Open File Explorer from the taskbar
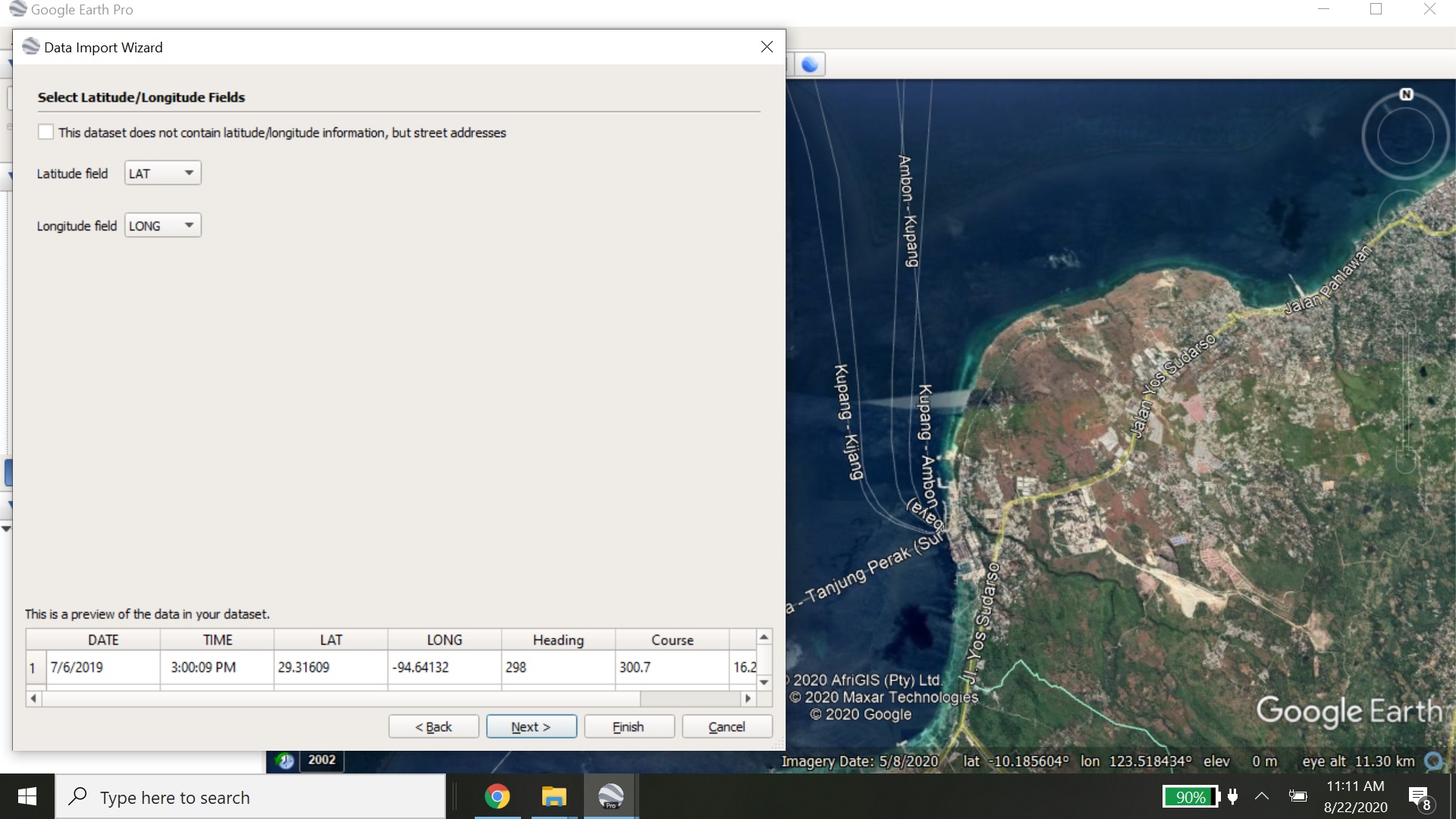This screenshot has height=819, width=1456. 554,797
